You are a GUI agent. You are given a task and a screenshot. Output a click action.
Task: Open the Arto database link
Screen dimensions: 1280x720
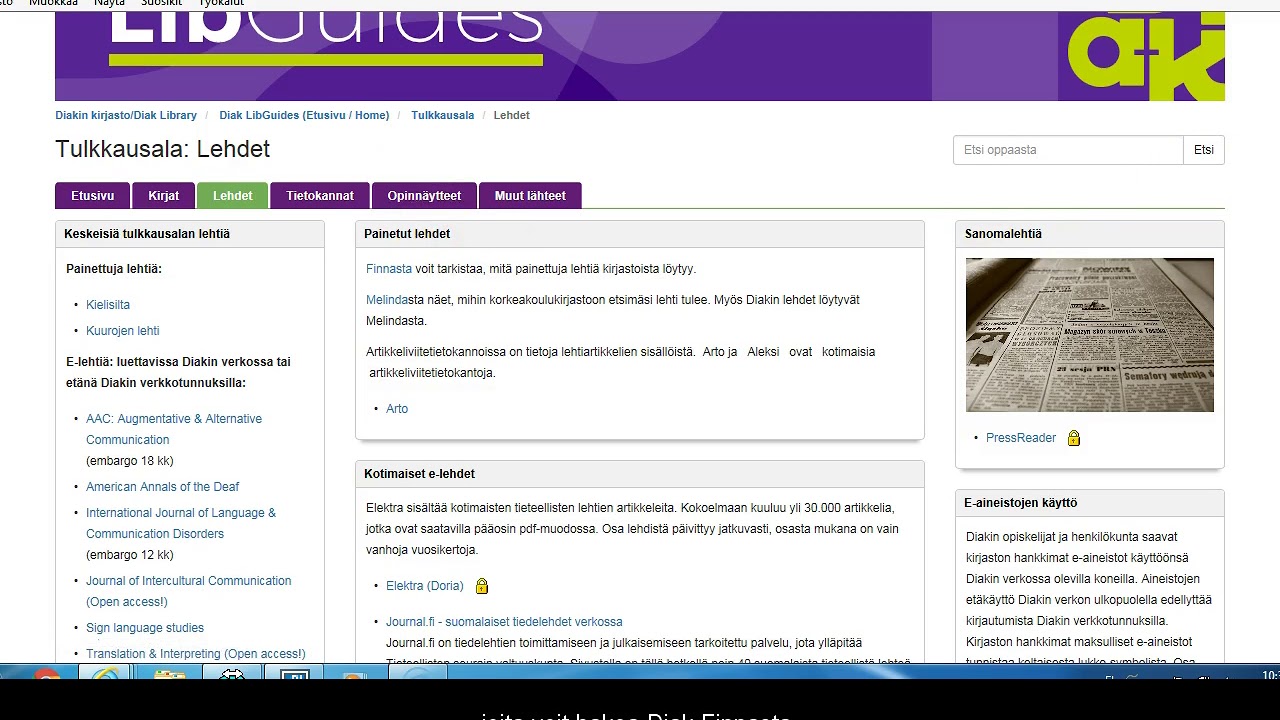[397, 409]
